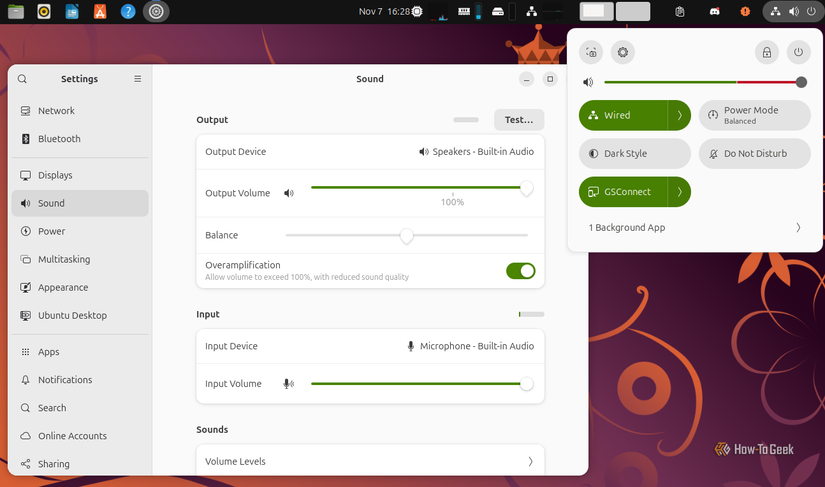The image size is (825, 487).
Task: Open Ubuntu Desktop settings
Action: (x=80, y=316)
